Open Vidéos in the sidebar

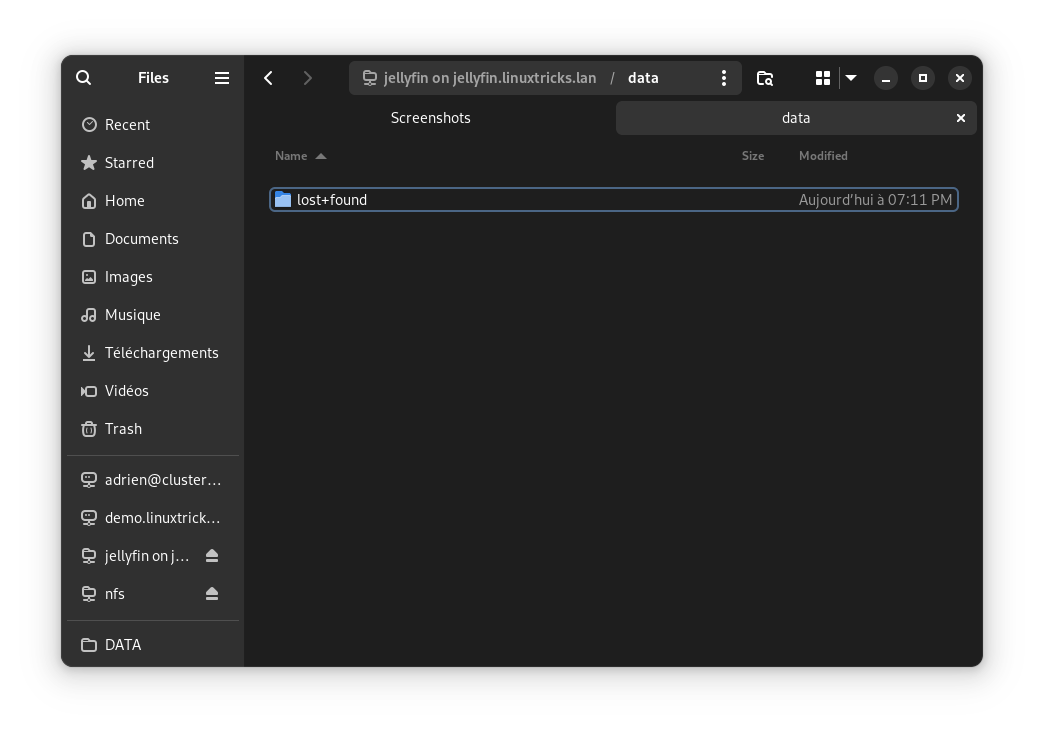point(153,390)
